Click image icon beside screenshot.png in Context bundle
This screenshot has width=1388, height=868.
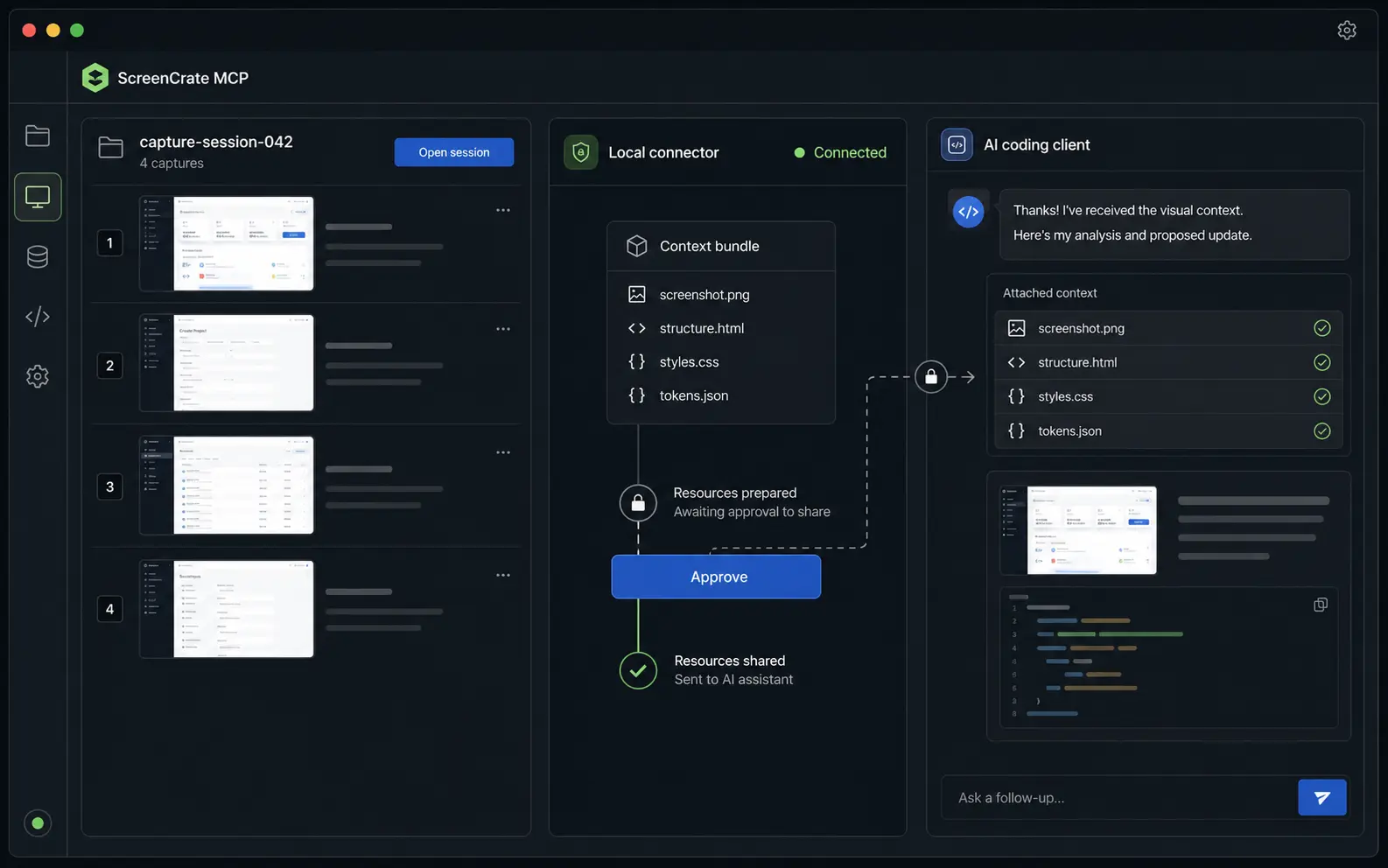click(637, 294)
